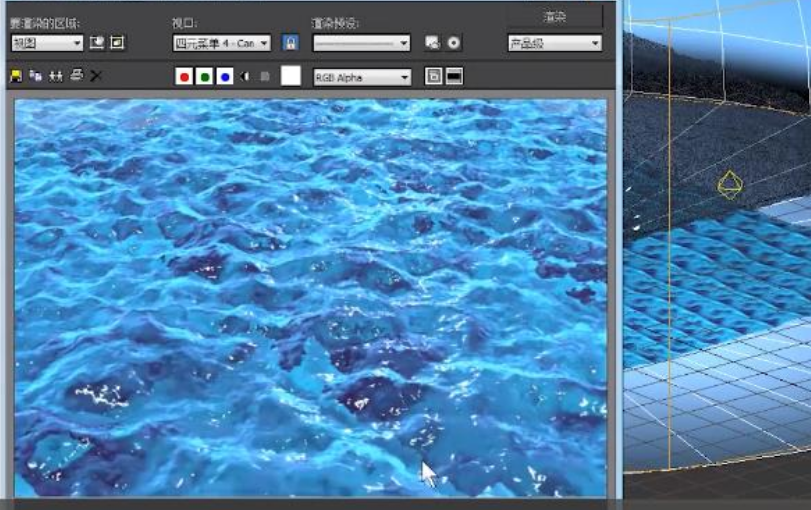Viewport: 811px width, 510px height.
Task: Toggle the green channel button
Action: [x=204, y=77]
